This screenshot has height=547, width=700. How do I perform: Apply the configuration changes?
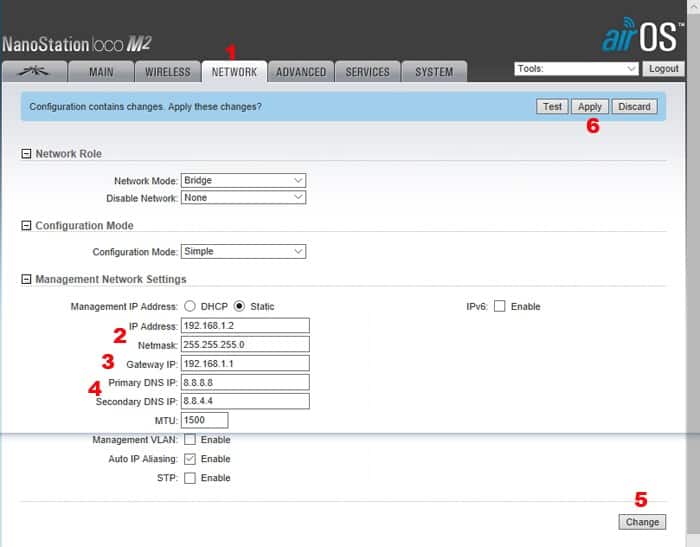590,106
